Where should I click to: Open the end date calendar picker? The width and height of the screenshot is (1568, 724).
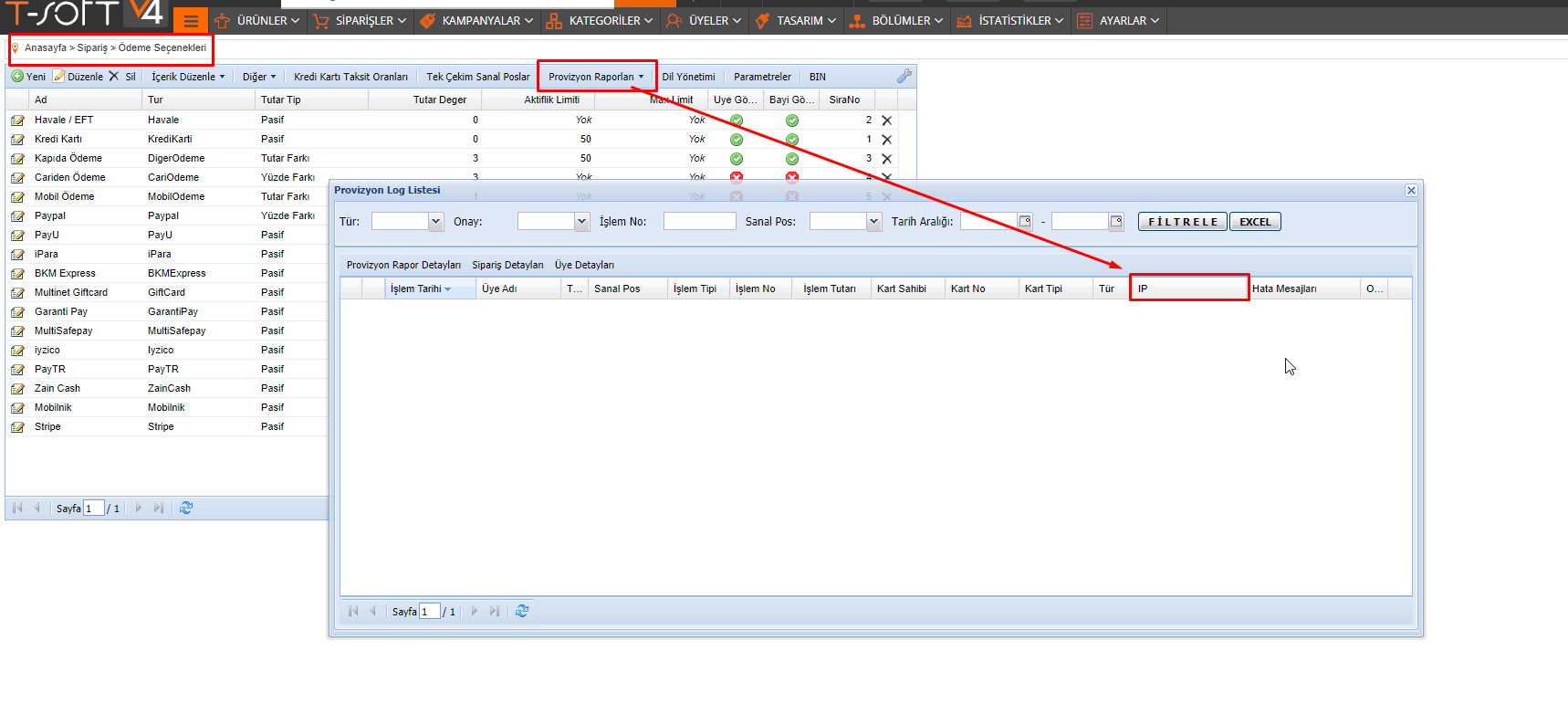pyautogui.click(x=1116, y=221)
